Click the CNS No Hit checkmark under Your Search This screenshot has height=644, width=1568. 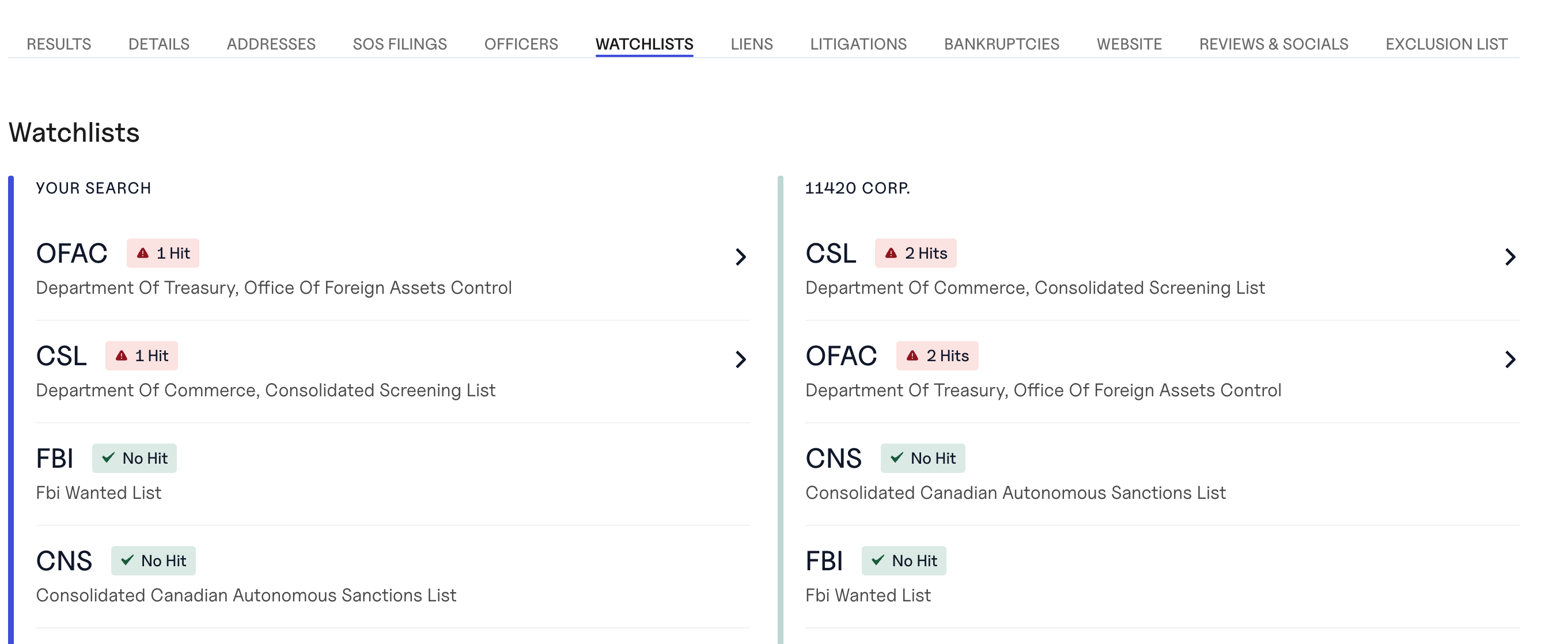[x=127, y=560]
